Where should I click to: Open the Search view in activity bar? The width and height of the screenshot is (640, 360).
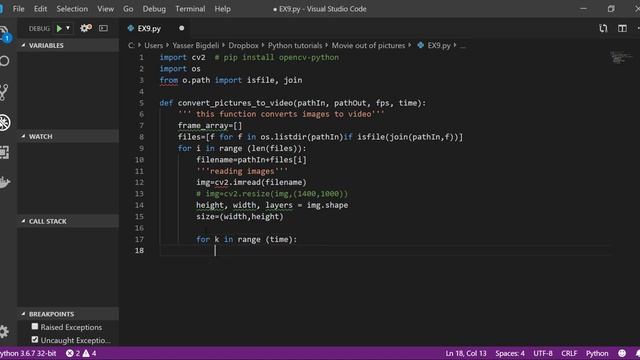[x=4, y=61]
